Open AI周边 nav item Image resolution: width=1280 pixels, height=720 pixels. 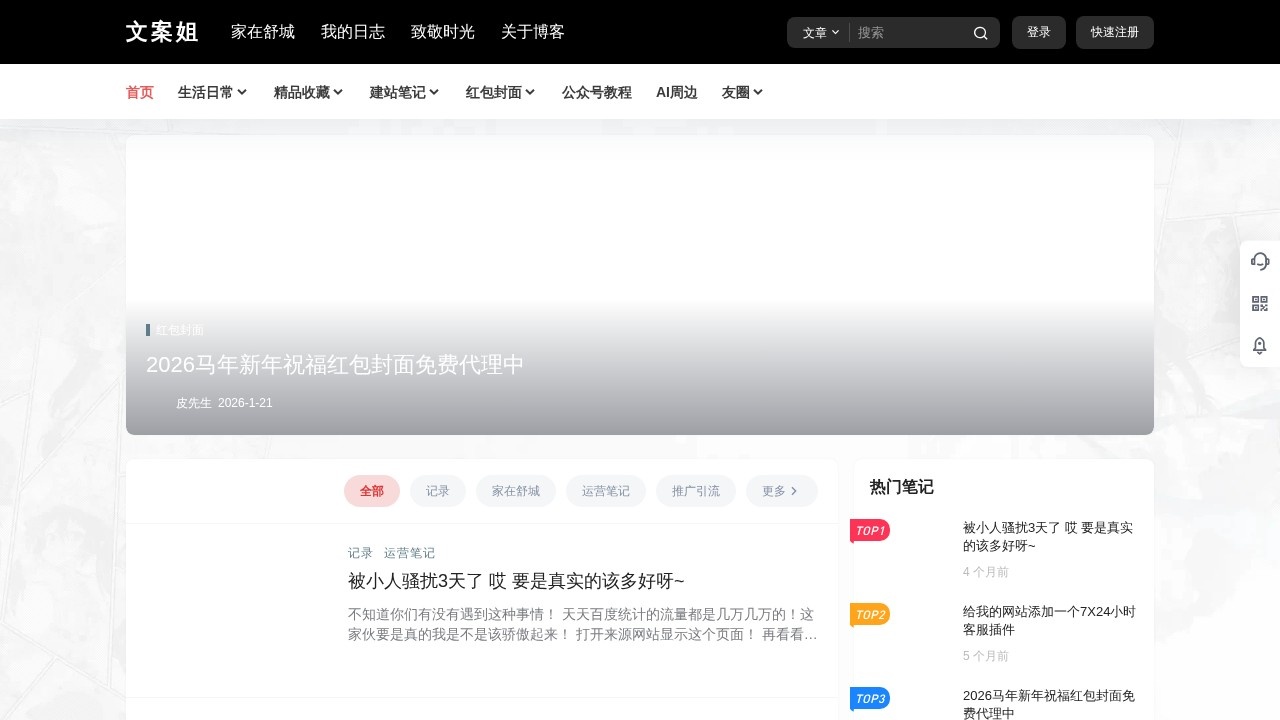coord(677,92)
